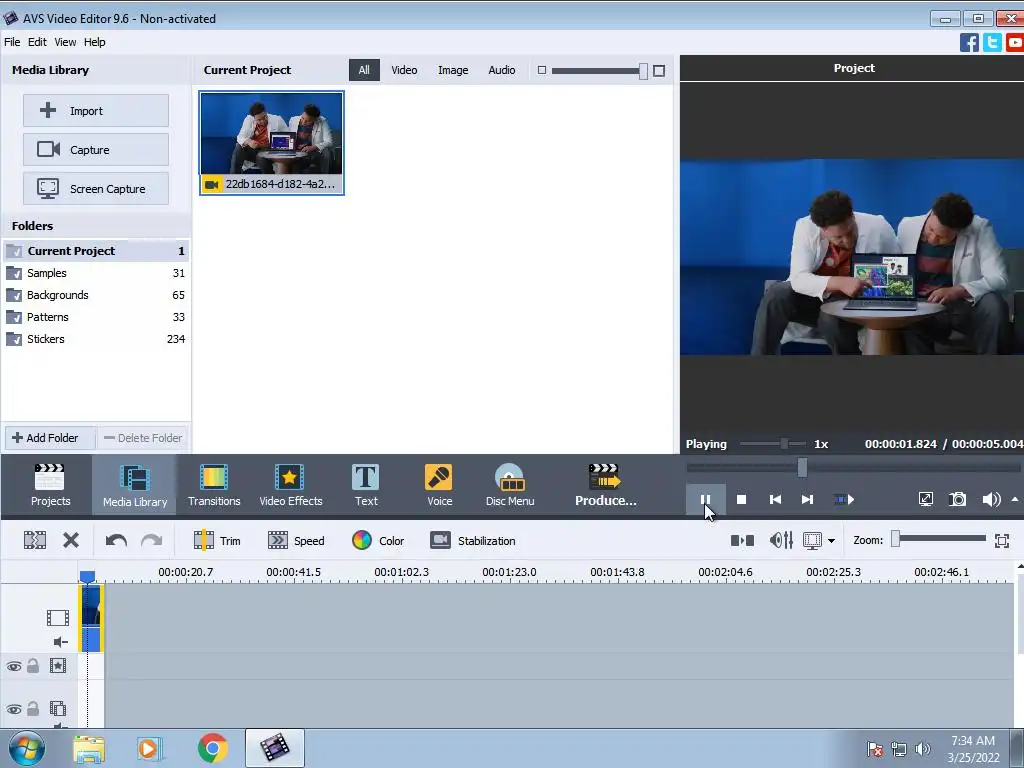This screenshot has height=768, width=1024.
Task: Open the Stabilization tool
Action: (x=473, y=541)
